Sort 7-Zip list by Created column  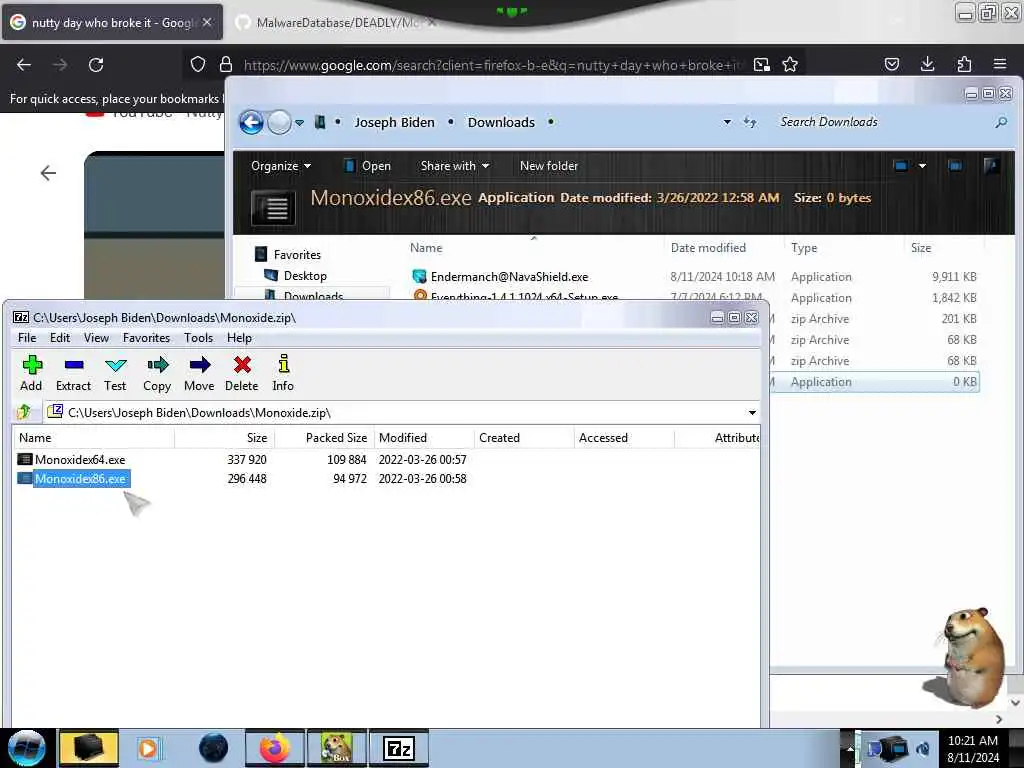pos(524,438)
